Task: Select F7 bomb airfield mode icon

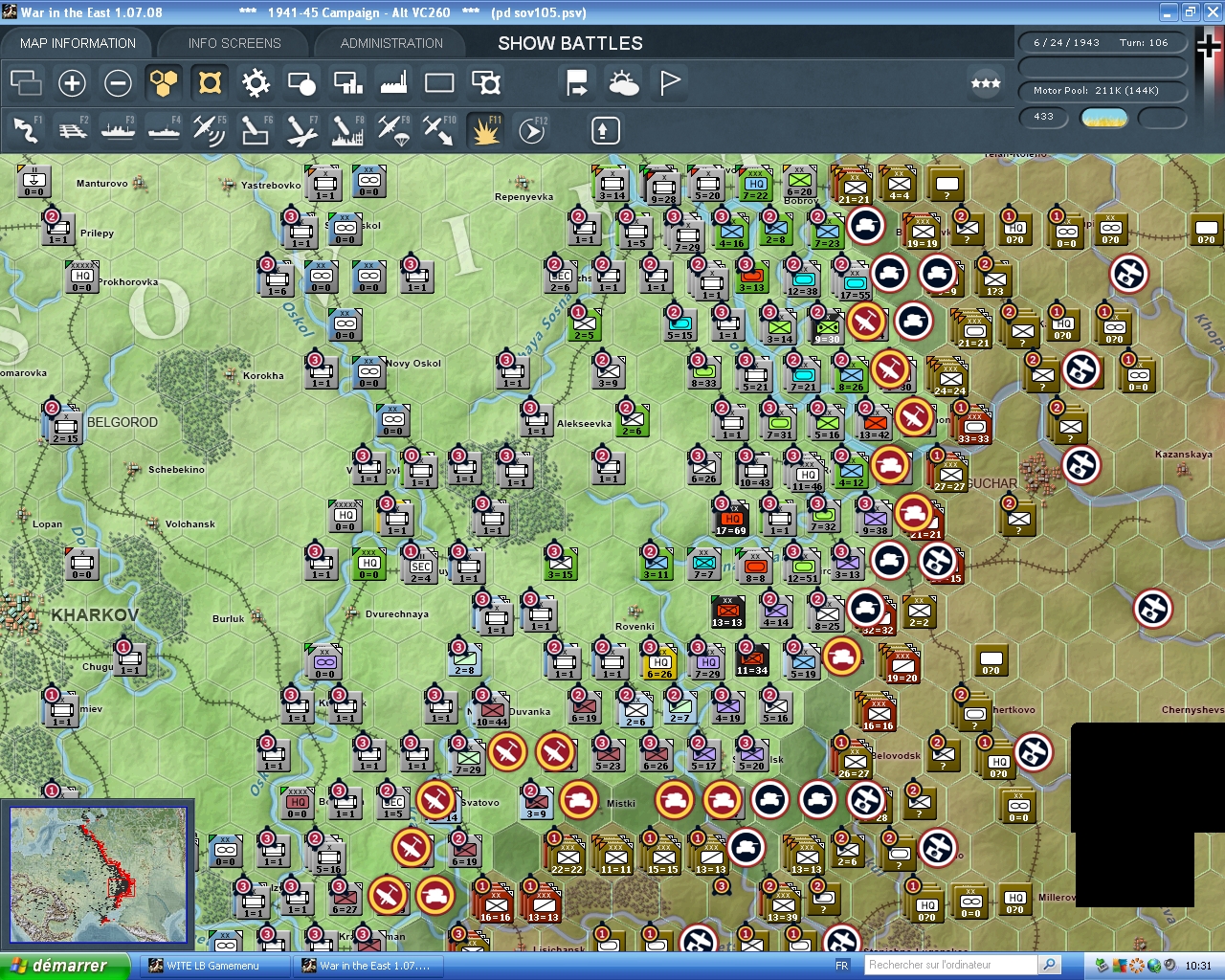Action: pyautogui.click(x=301, y=129)
